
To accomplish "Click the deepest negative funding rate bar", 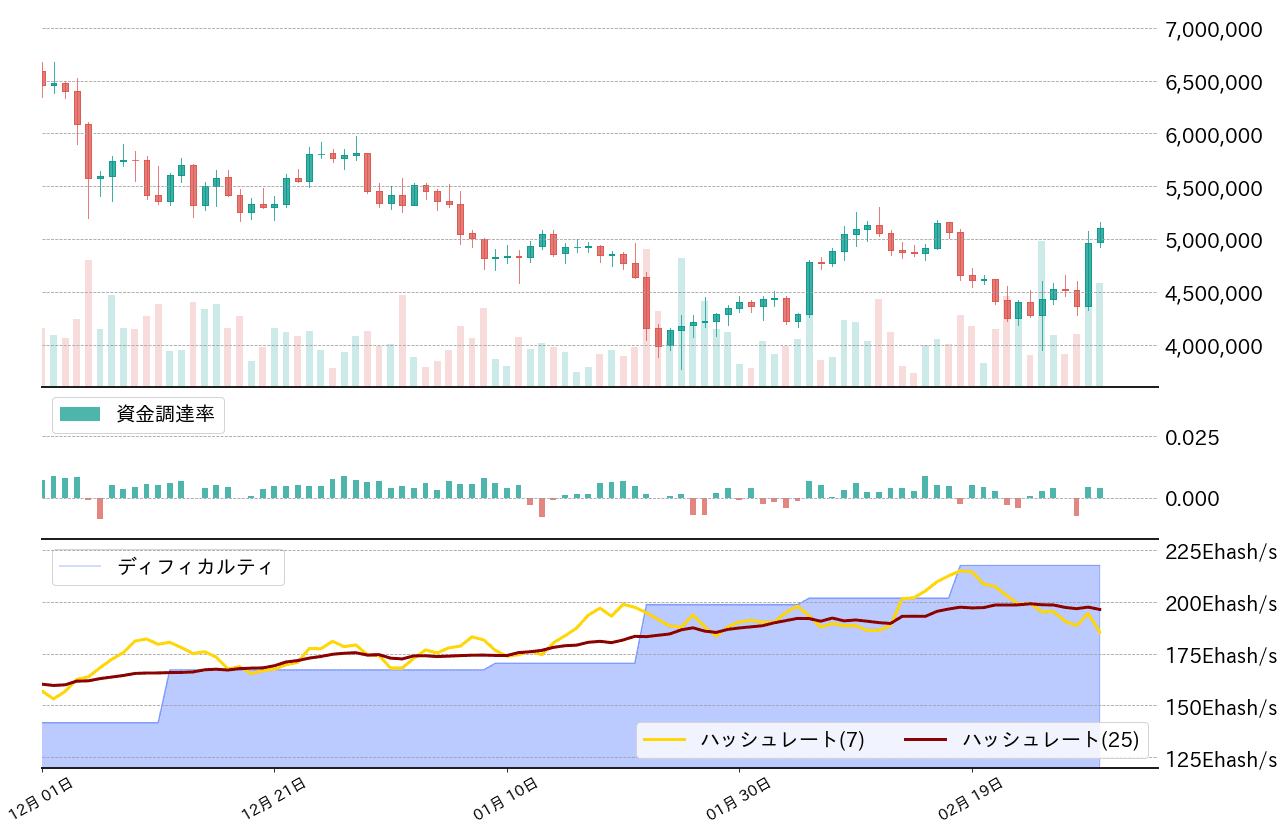I will click(x=99, y=510).
